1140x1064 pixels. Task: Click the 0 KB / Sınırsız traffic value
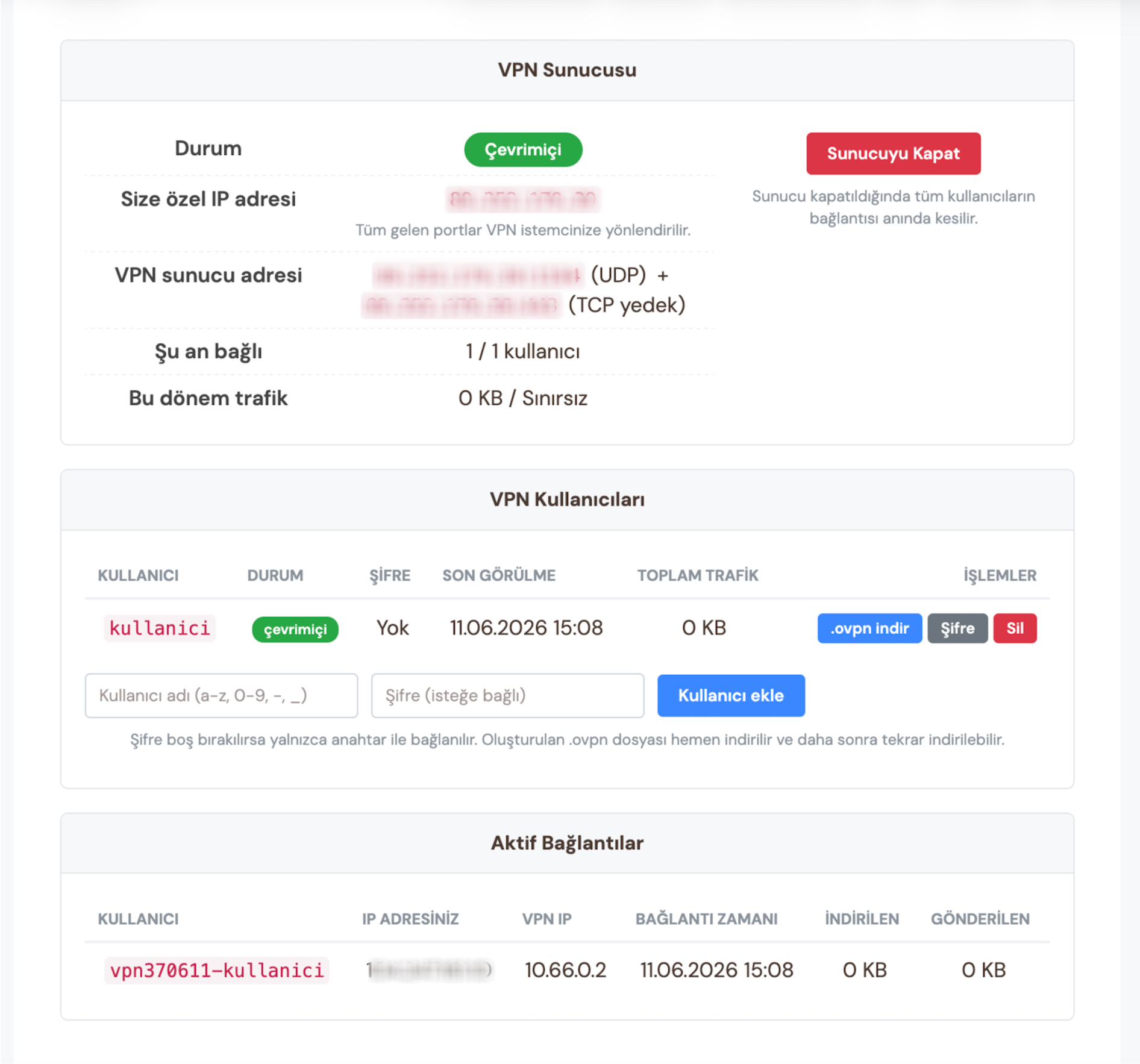[523, 398]
